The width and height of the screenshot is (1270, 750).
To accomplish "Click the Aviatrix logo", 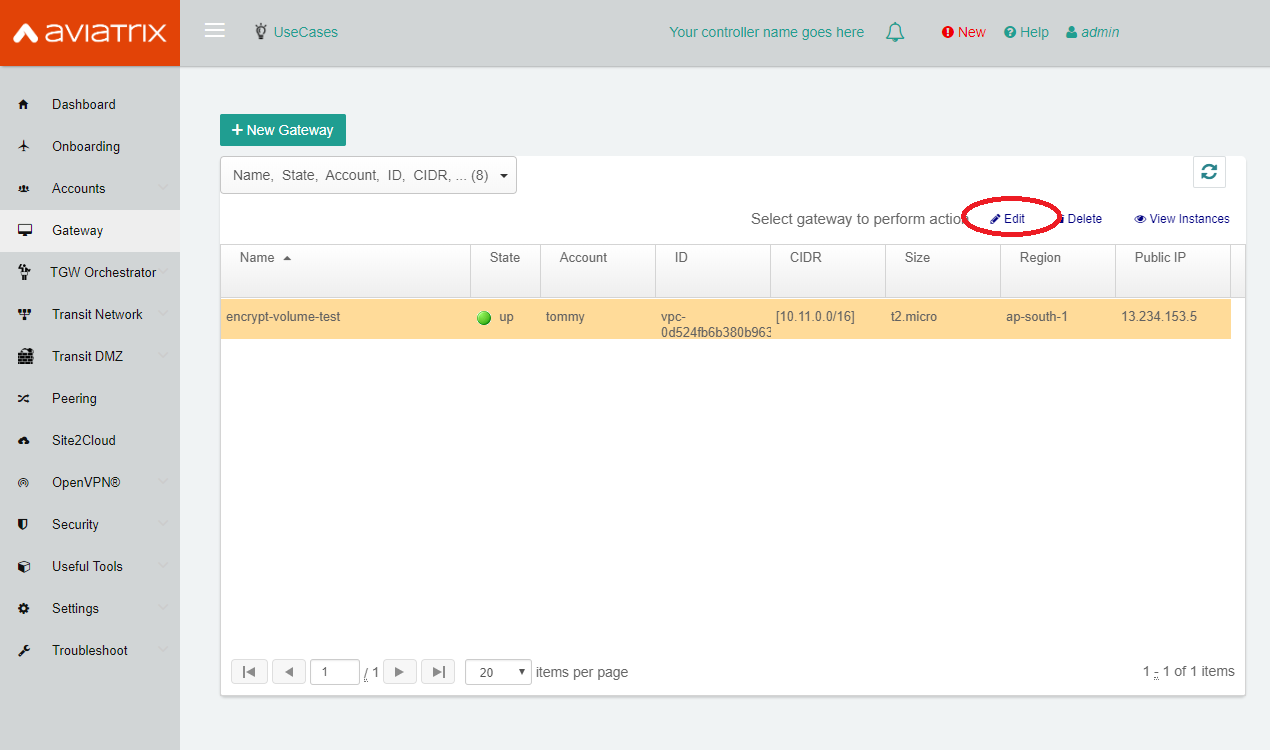I will (x=88, y=32).
